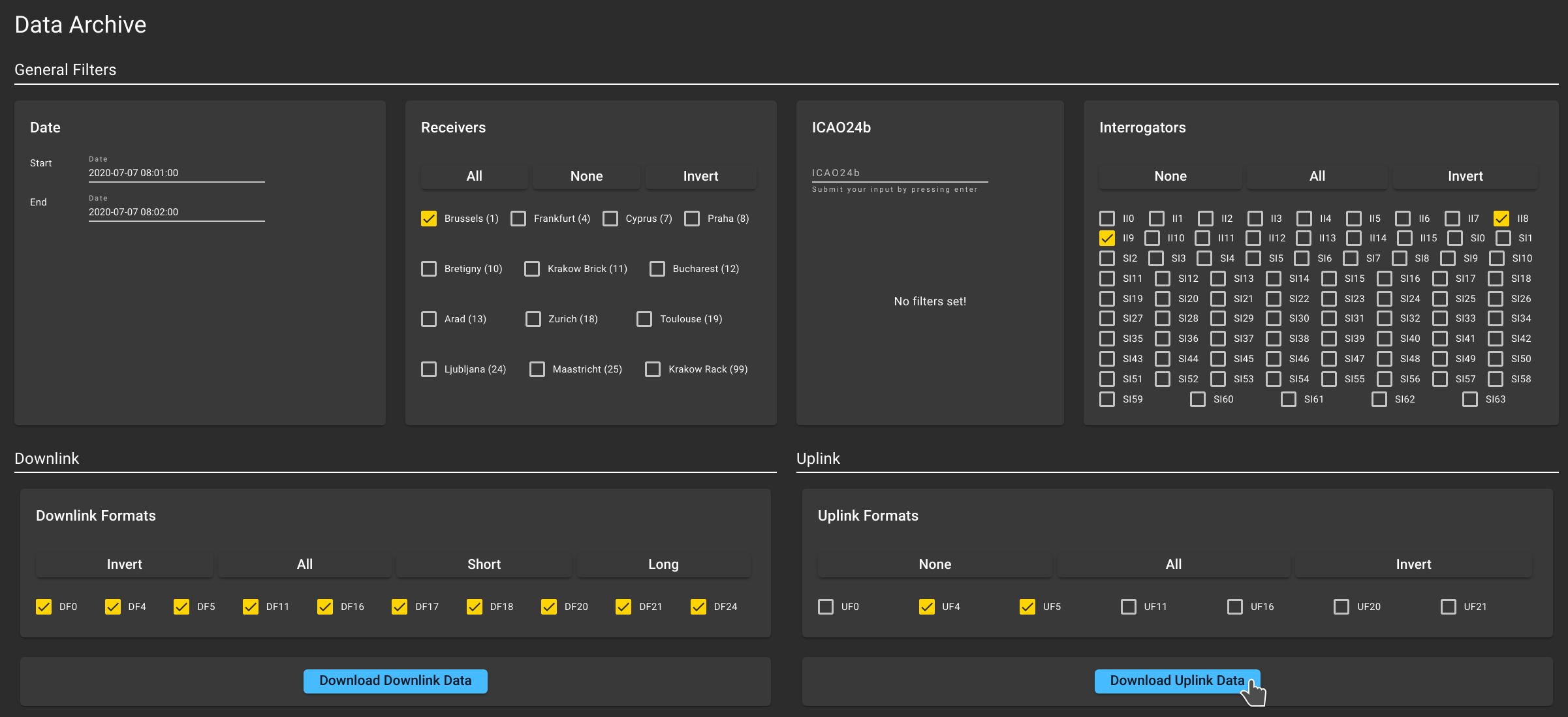The width and height of the screenshot is (1568, 717).
Task: Enable the Cyprus (7) receiver checkbox
Action: (610, 219)
